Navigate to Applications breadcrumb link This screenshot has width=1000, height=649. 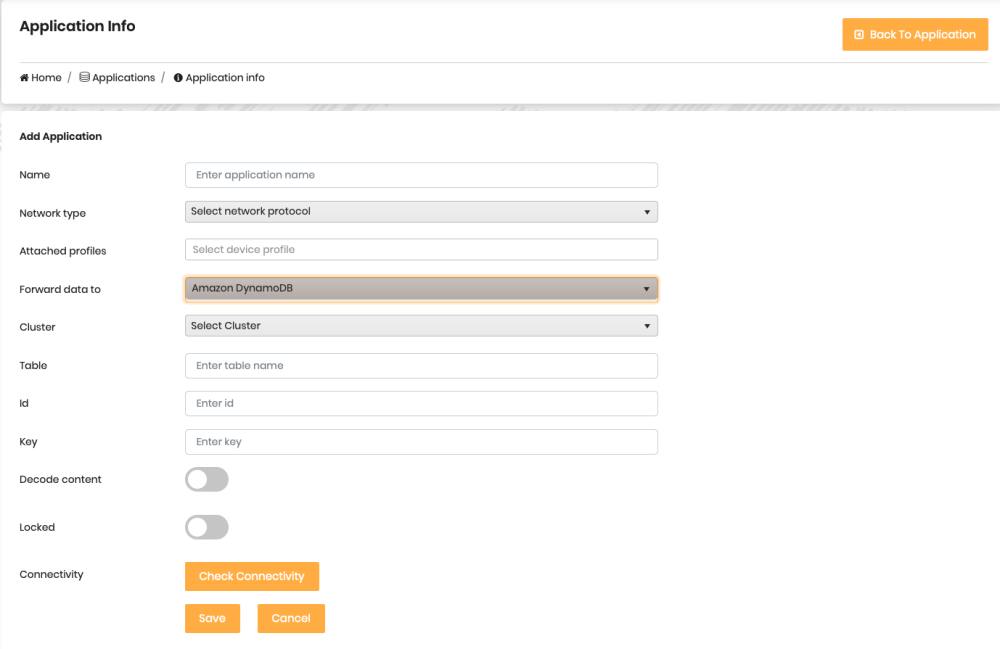[x=123, y=78]
